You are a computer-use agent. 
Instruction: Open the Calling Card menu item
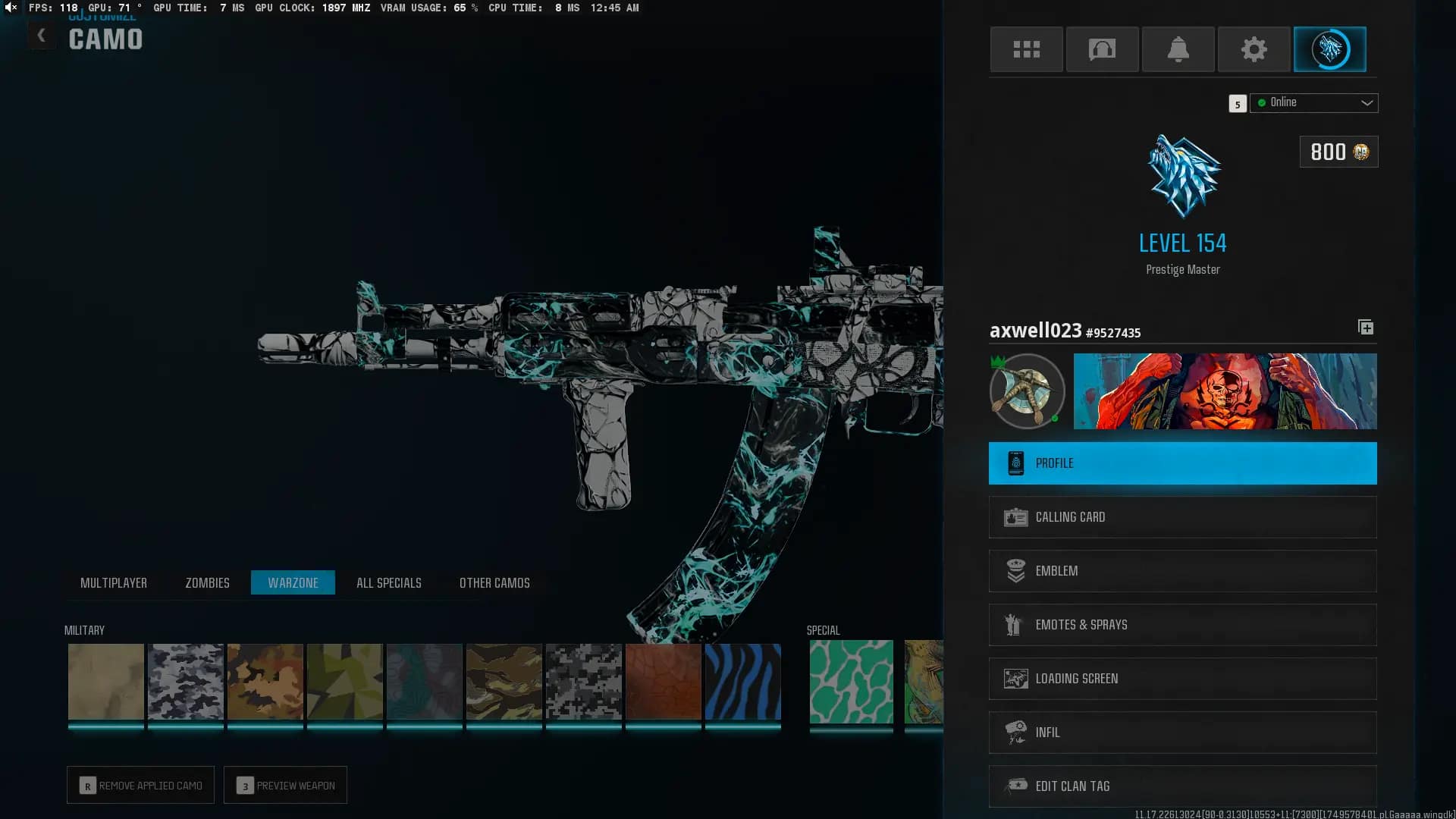point(1182,517)
